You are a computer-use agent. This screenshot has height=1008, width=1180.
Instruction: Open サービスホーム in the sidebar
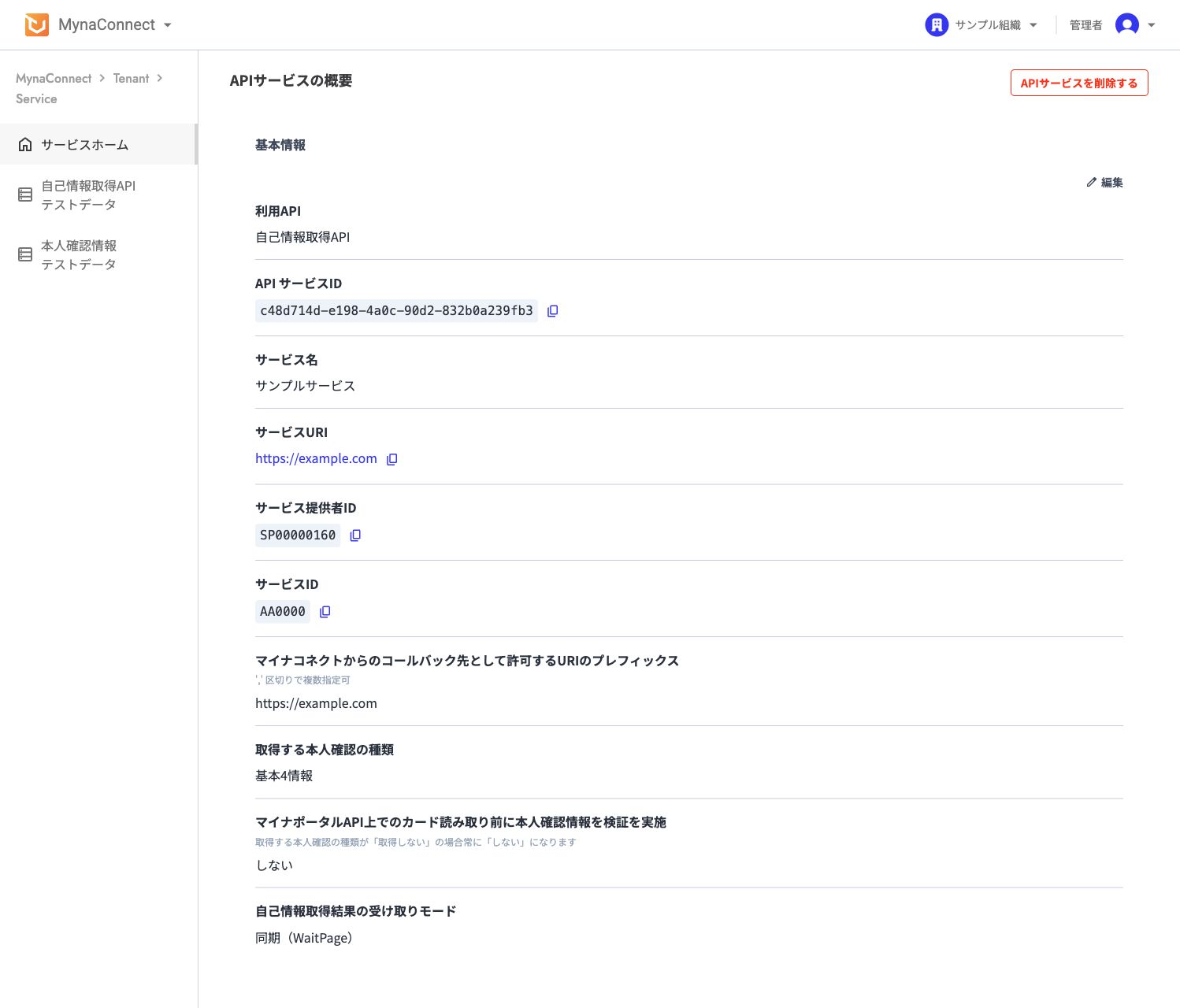tap(98, 144)
